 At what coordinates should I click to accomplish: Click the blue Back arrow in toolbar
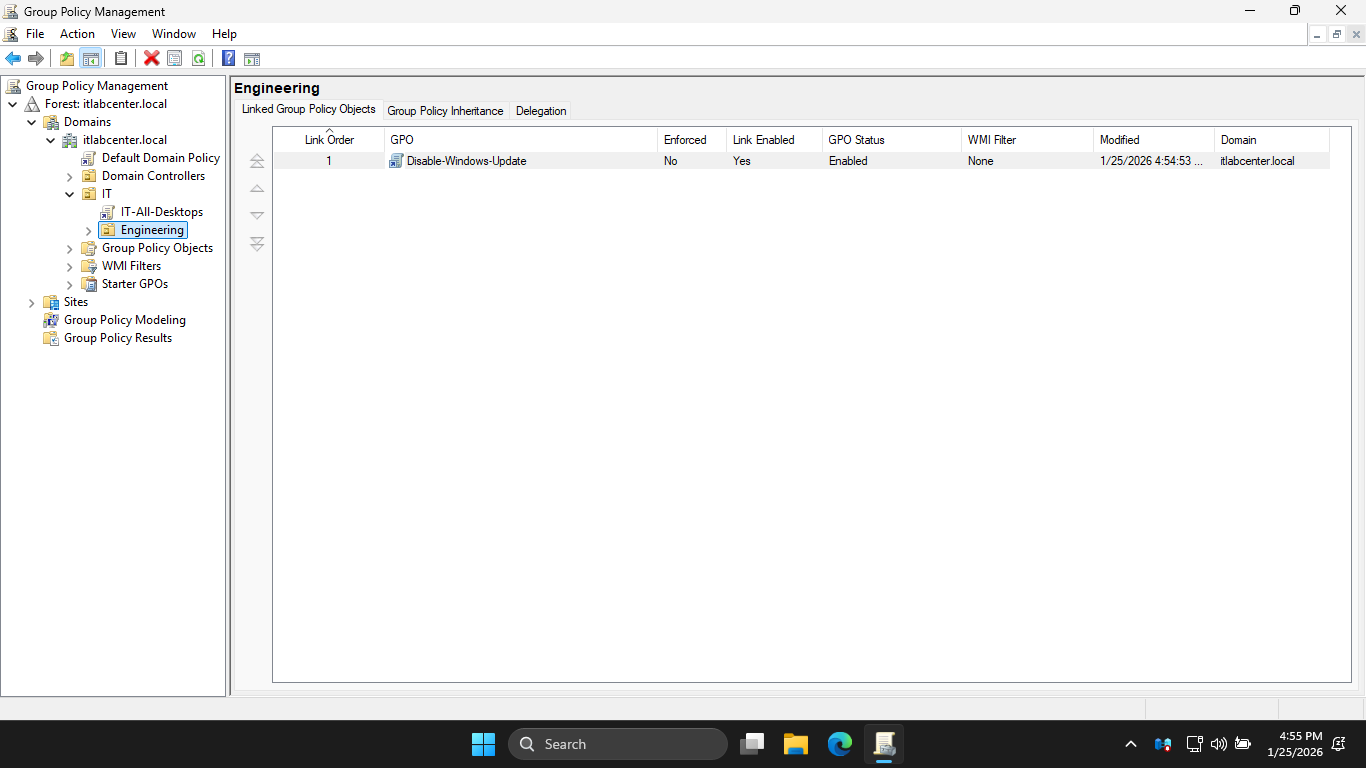[x=13, y=58]
